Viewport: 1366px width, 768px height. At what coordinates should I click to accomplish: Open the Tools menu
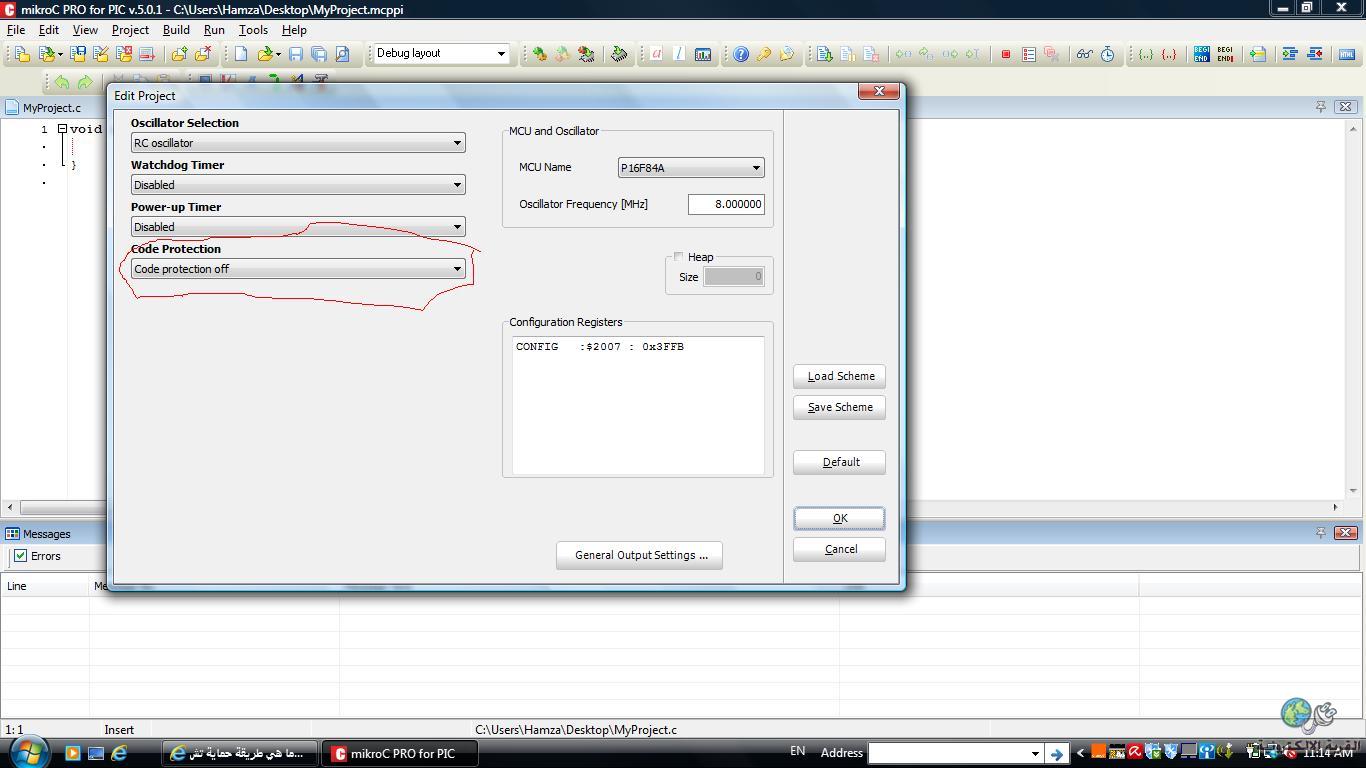(253, 30)
